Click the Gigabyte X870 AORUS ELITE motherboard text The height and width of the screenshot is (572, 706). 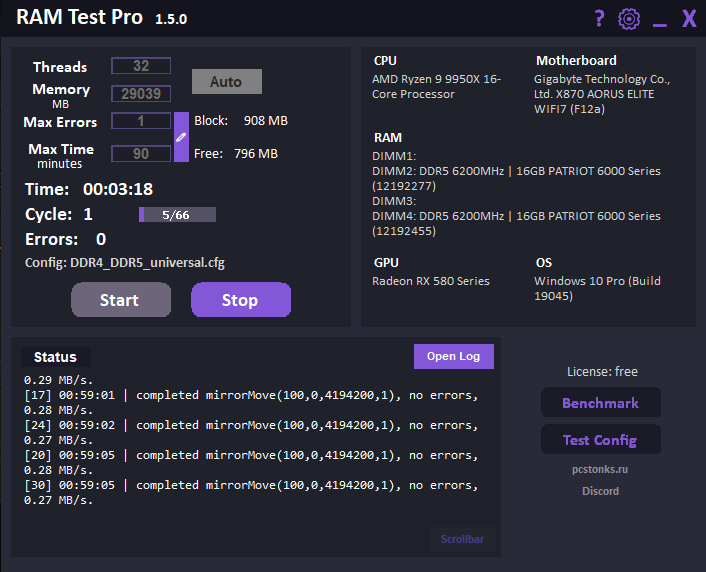click(602, 94)
